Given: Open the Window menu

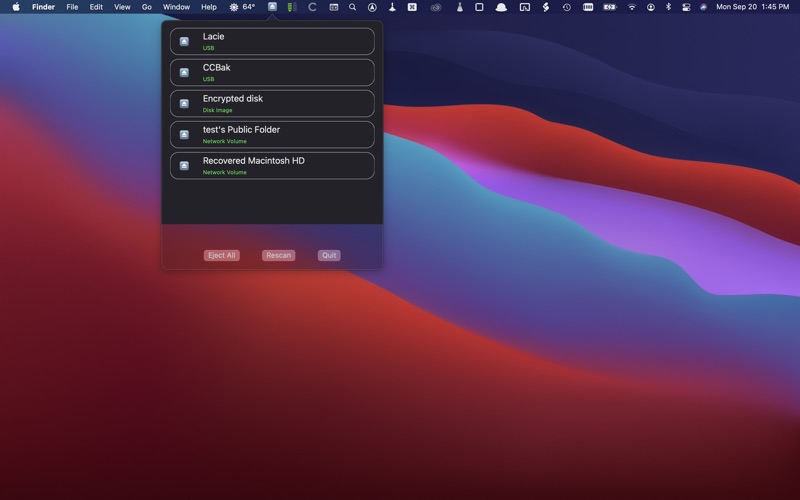Looking at the screenshot, I should coord(176,7).
